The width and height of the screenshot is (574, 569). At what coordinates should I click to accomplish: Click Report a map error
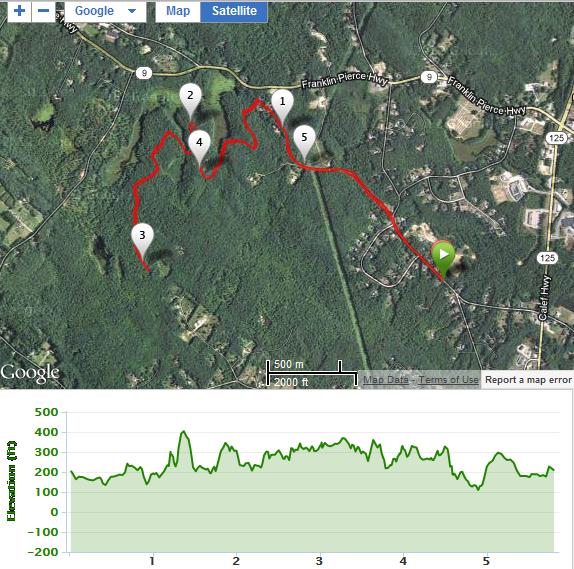528,380
